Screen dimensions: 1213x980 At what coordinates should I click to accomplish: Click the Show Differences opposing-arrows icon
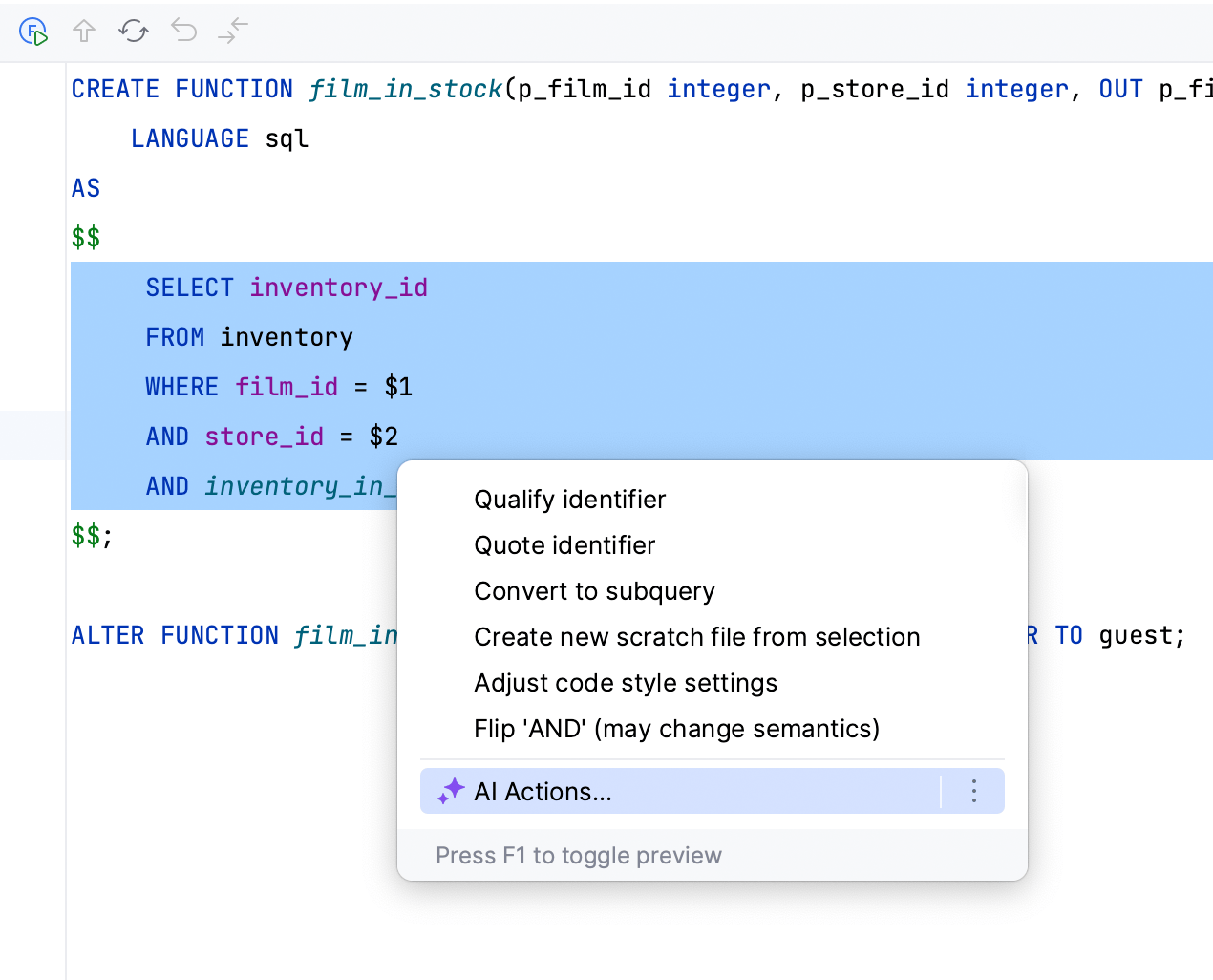[233, 32]
